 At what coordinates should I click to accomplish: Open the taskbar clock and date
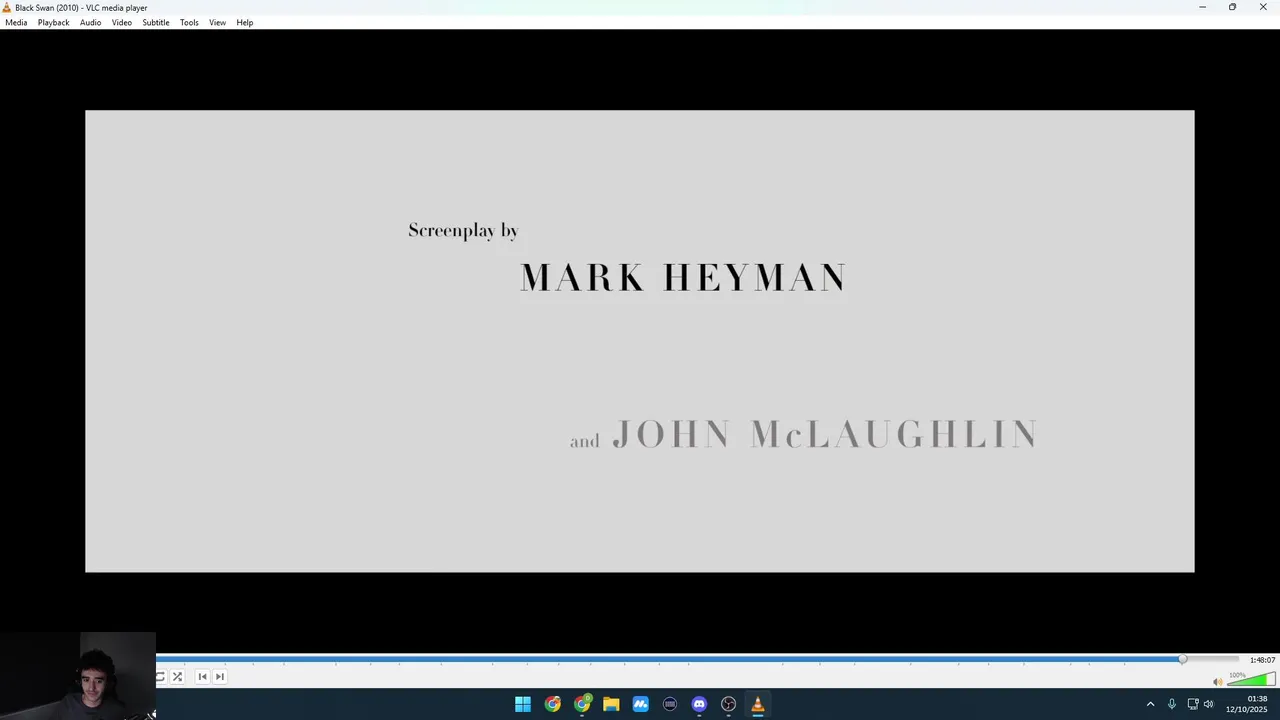click(x=1248, y=704)
